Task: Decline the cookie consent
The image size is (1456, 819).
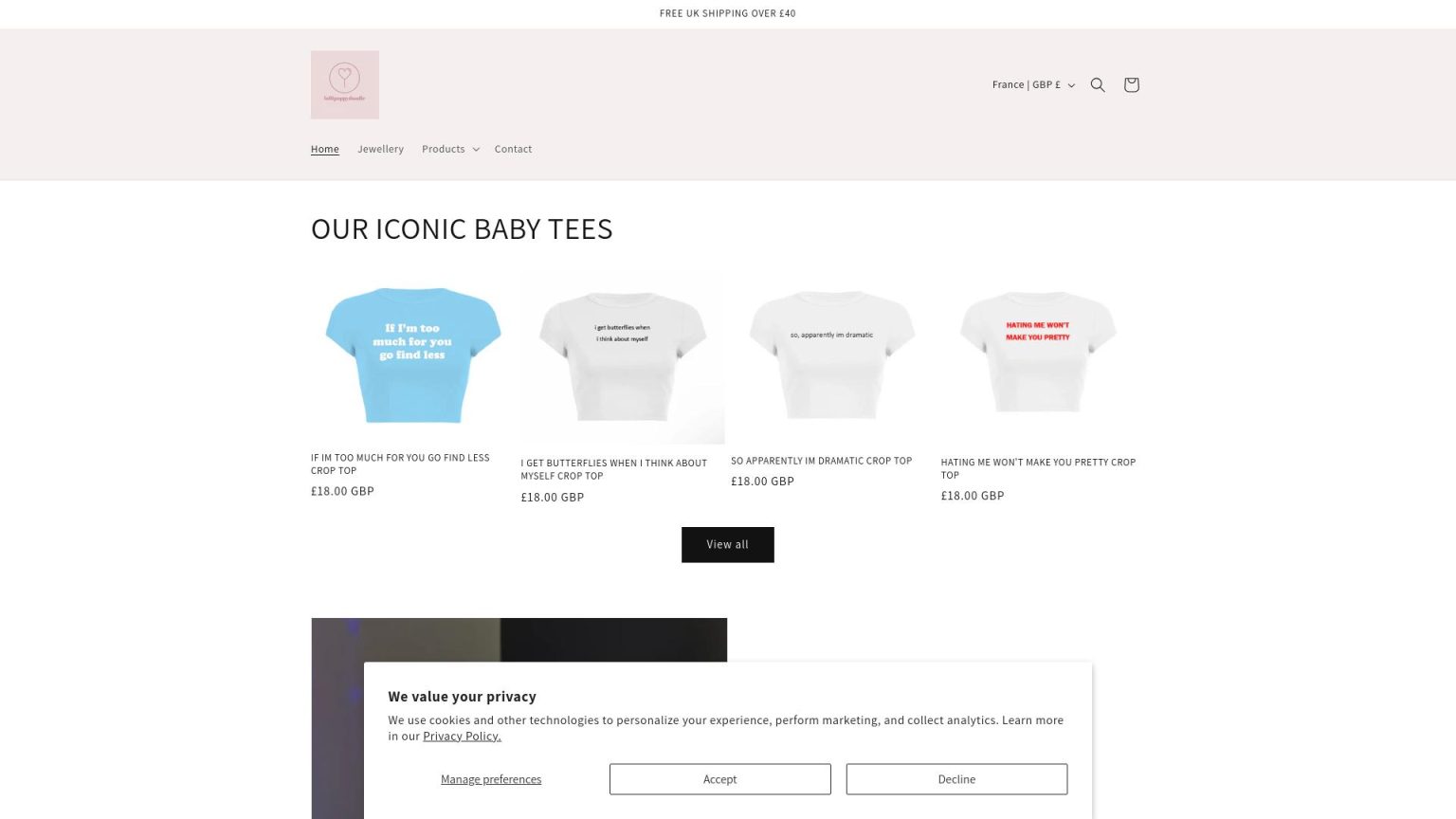Action: point(956,779)
